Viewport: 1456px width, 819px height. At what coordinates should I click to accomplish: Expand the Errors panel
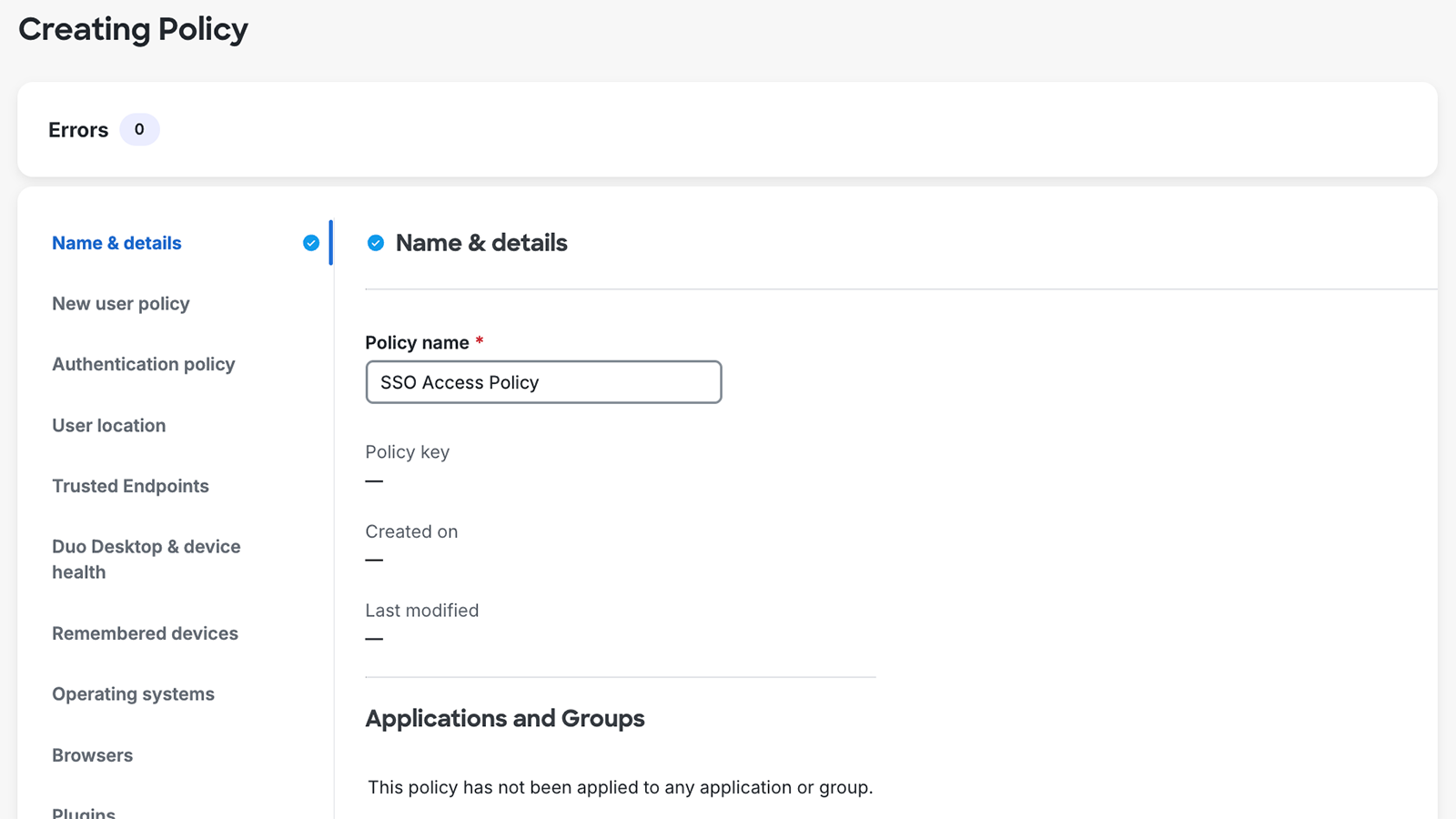(x=77, y=129)
